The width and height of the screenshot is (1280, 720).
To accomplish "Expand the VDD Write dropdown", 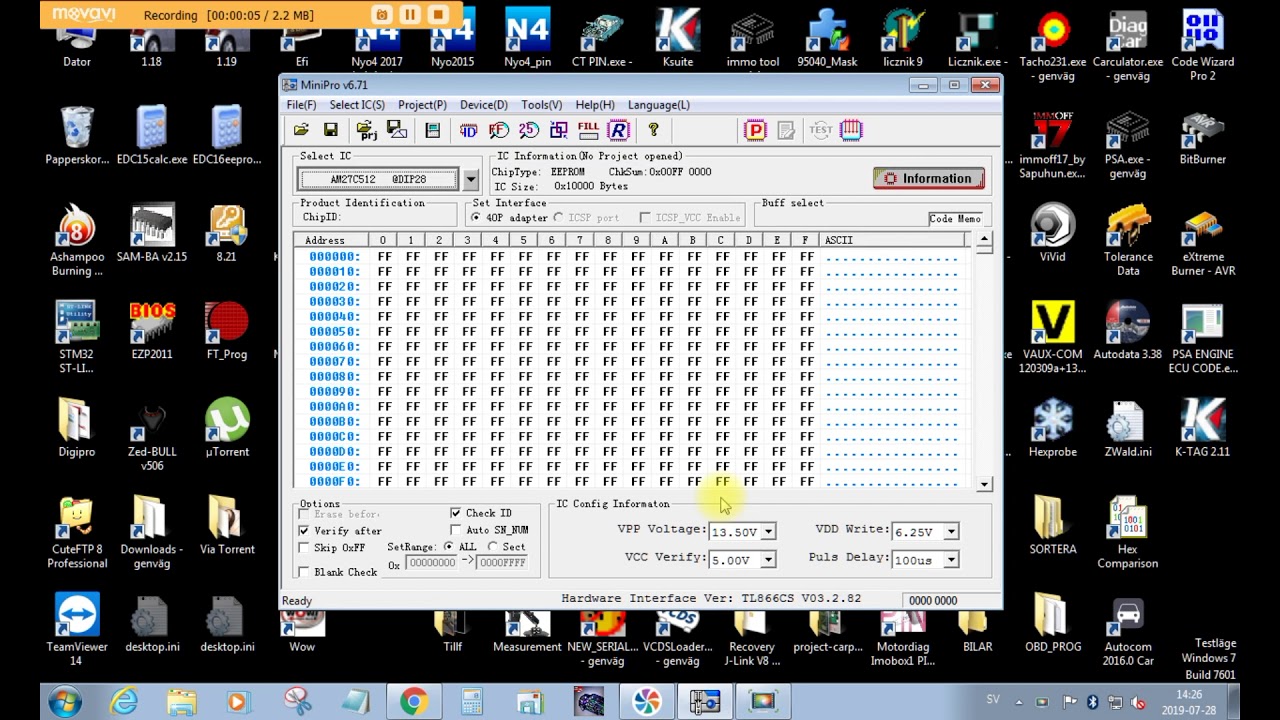I will tap(951, 532).
